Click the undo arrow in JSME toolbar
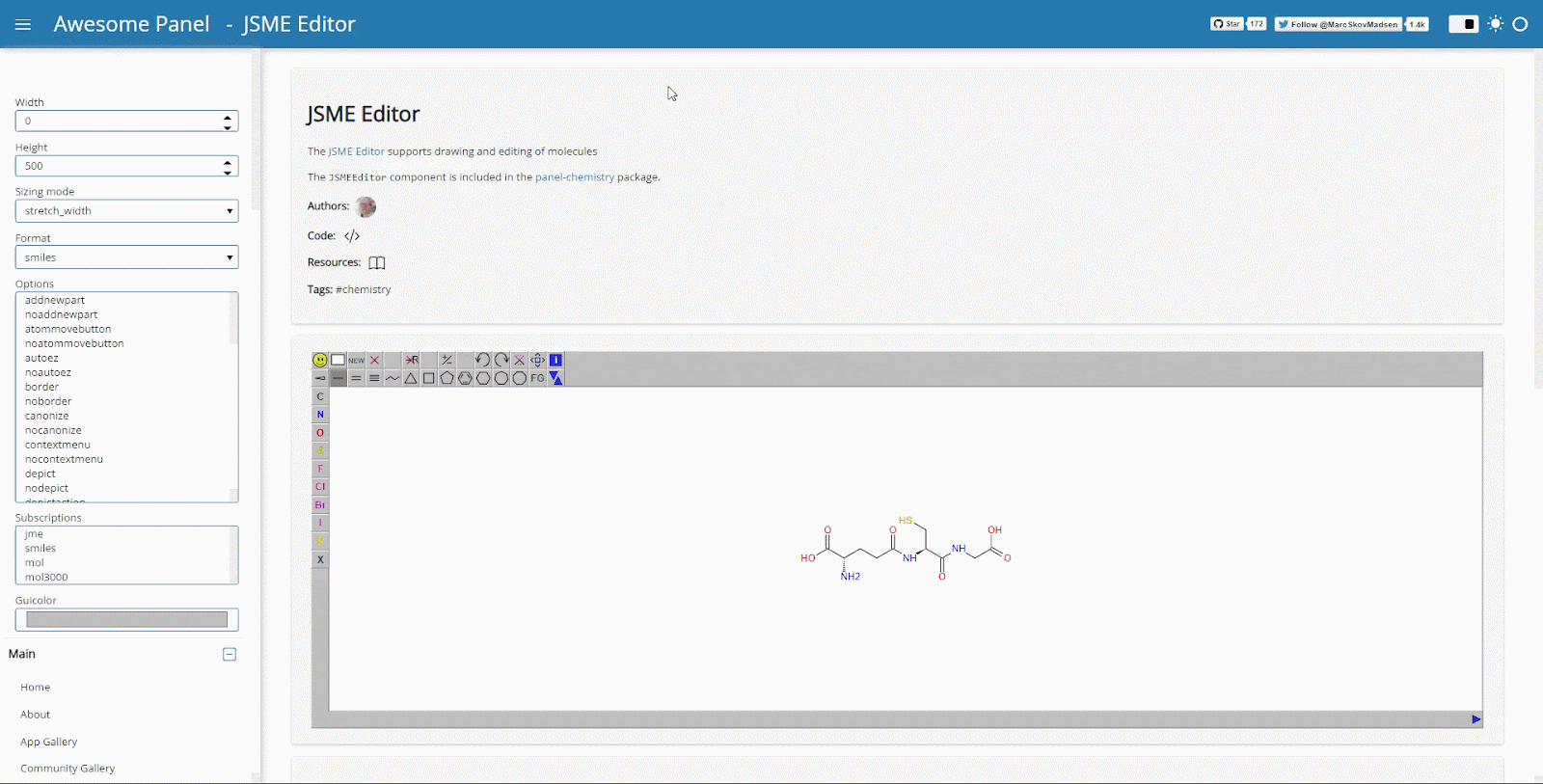 [483, 360]
